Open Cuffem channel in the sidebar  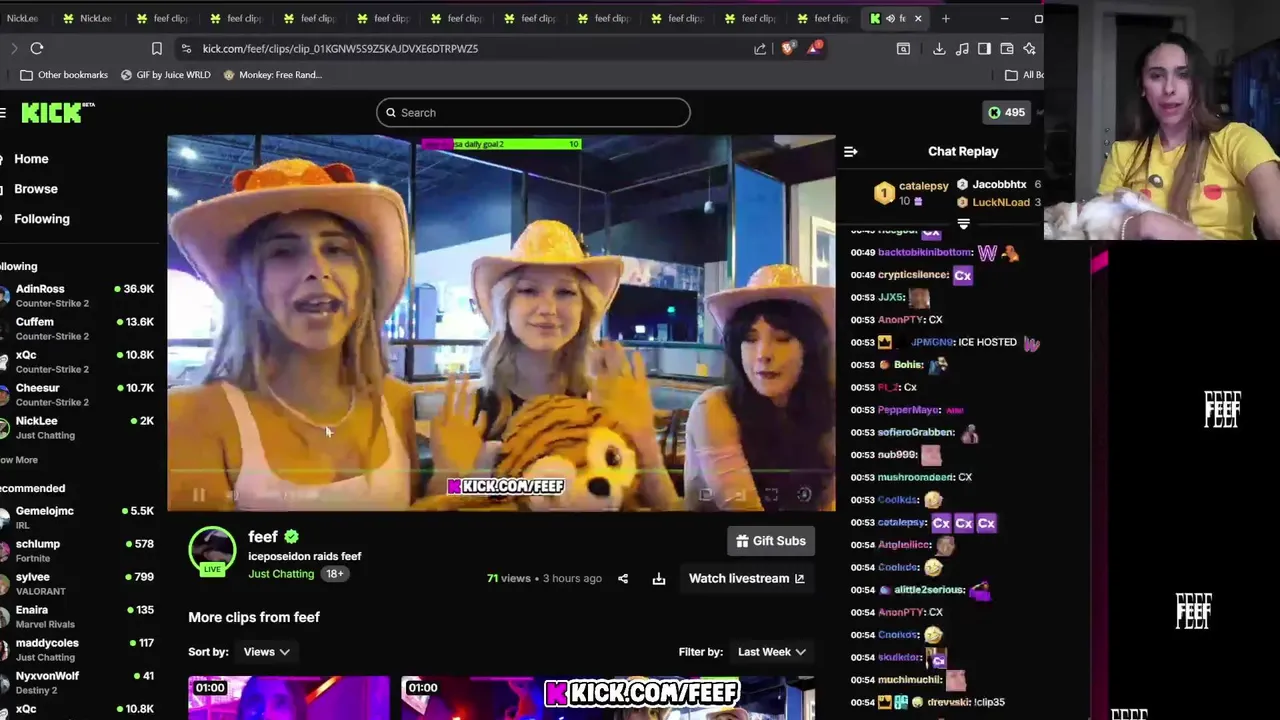[x=78, y=328]
